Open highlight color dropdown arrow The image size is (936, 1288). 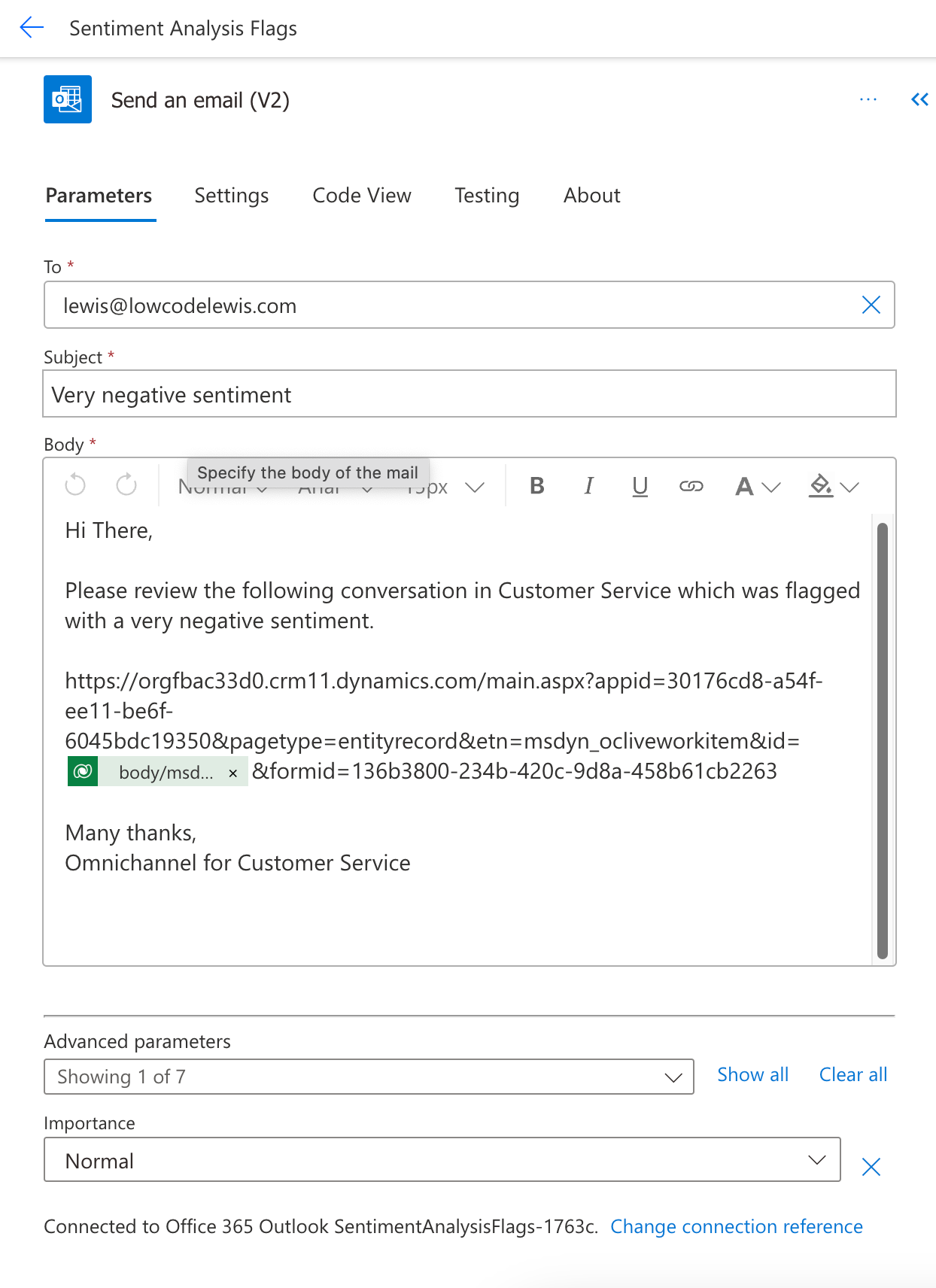[x=849, y=488]
